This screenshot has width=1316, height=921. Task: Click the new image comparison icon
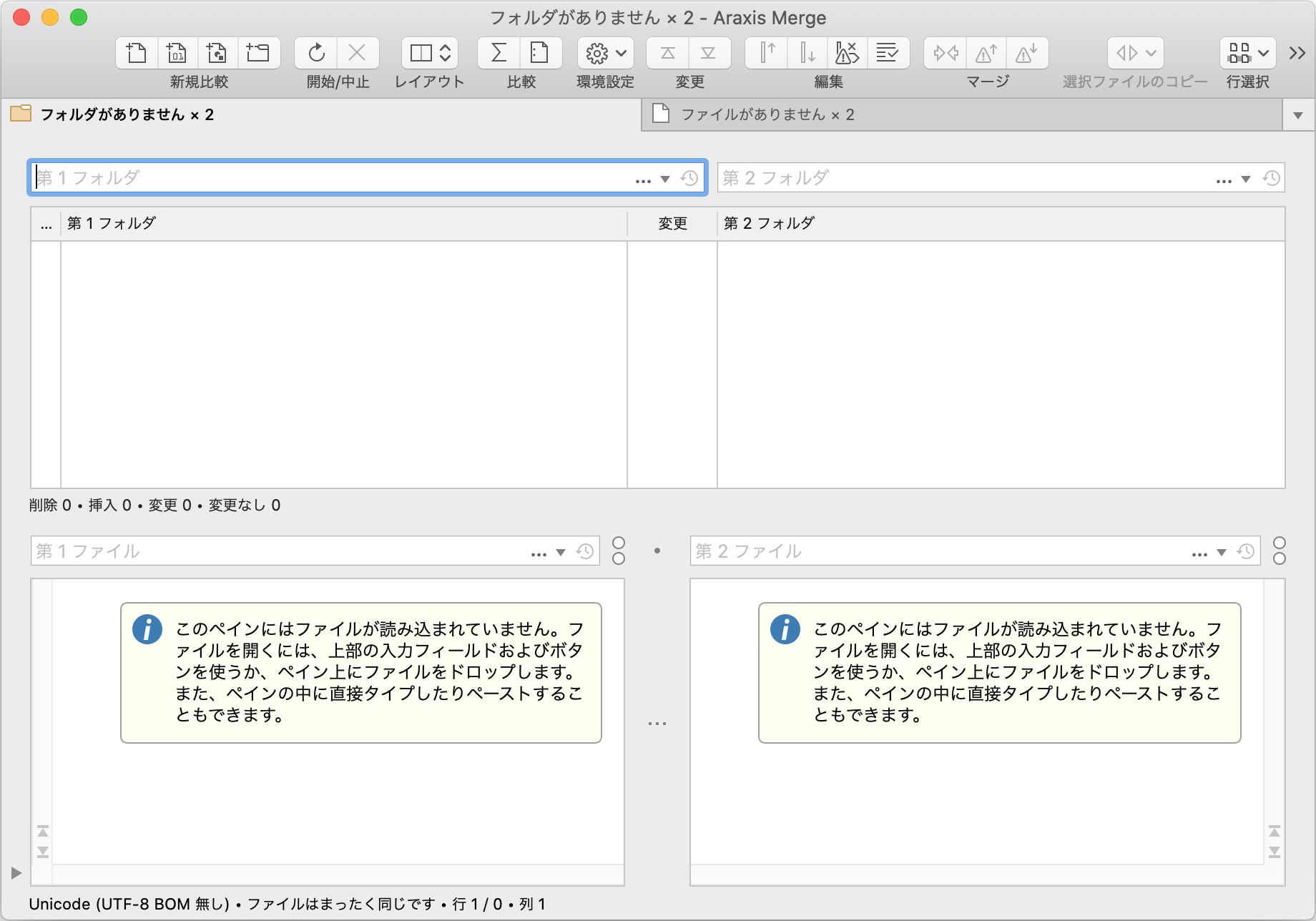217,53
